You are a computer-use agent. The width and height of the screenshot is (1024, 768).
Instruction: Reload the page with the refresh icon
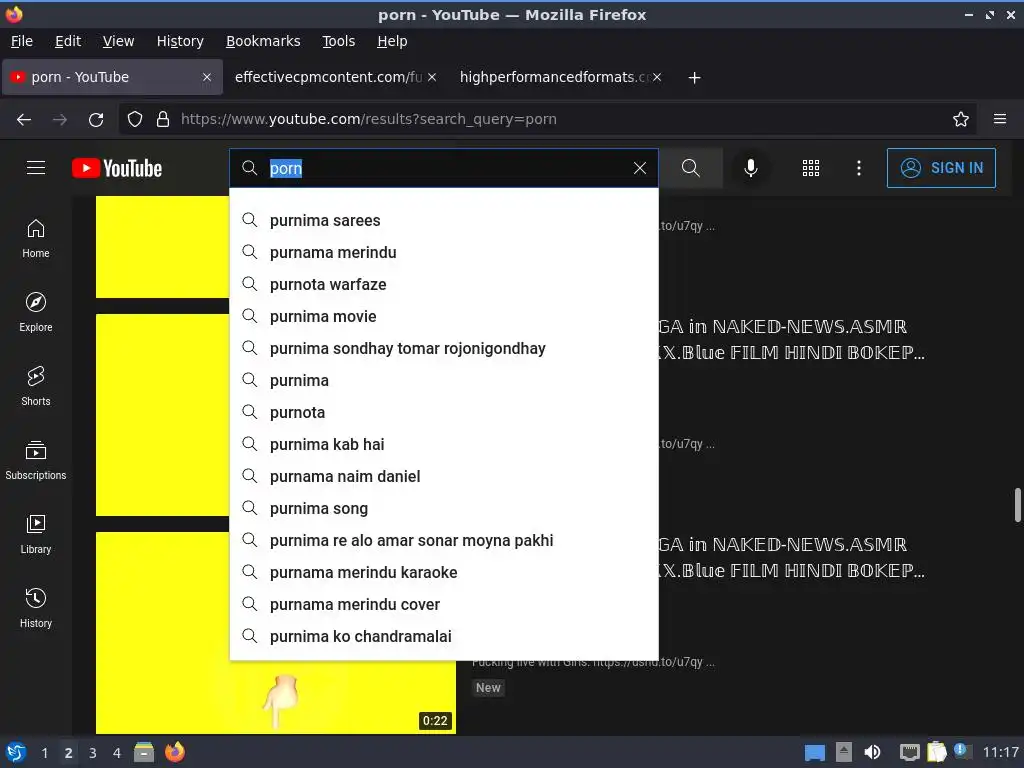tap(96, 120)
